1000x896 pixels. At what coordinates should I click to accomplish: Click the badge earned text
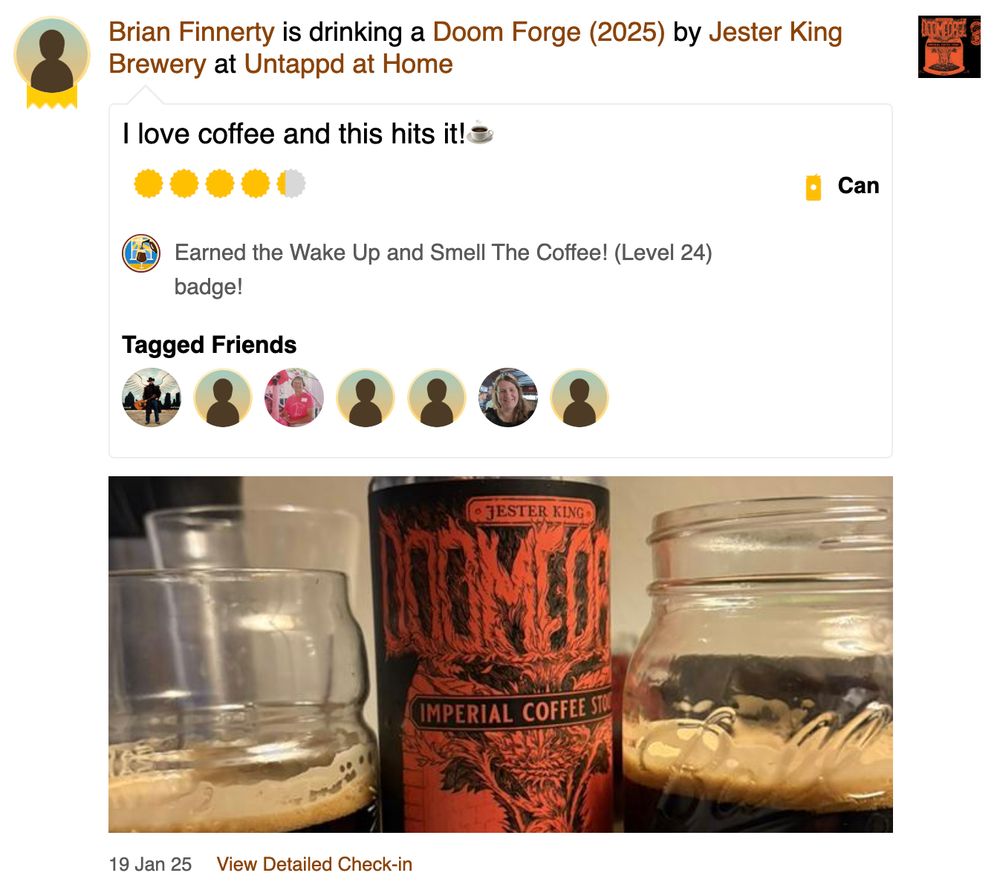click(443, 269)
